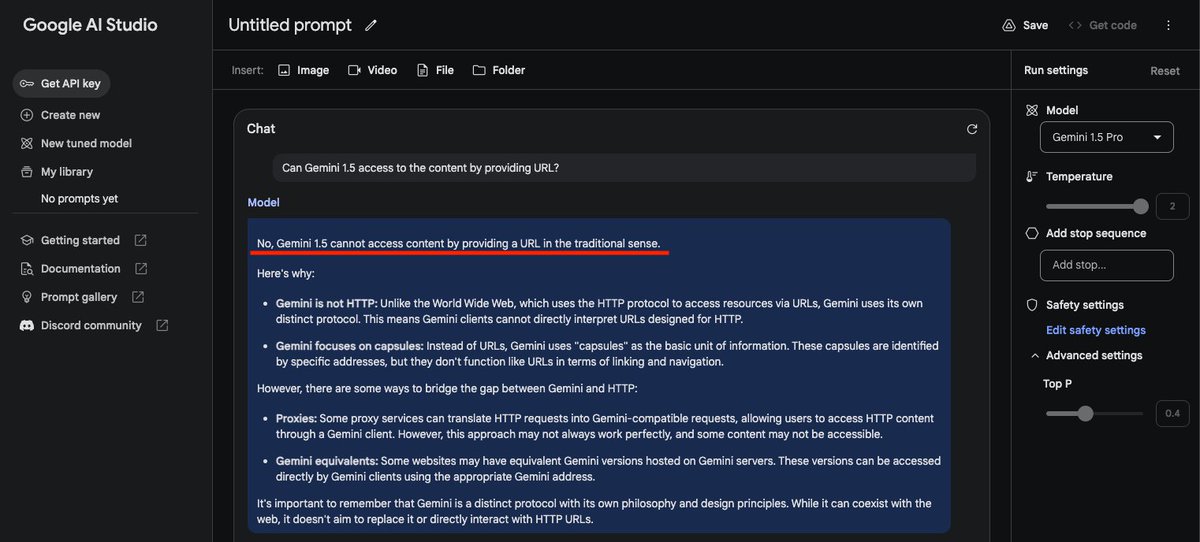Click the Save button
1200x542 pixels.
tap(1025, 25)
